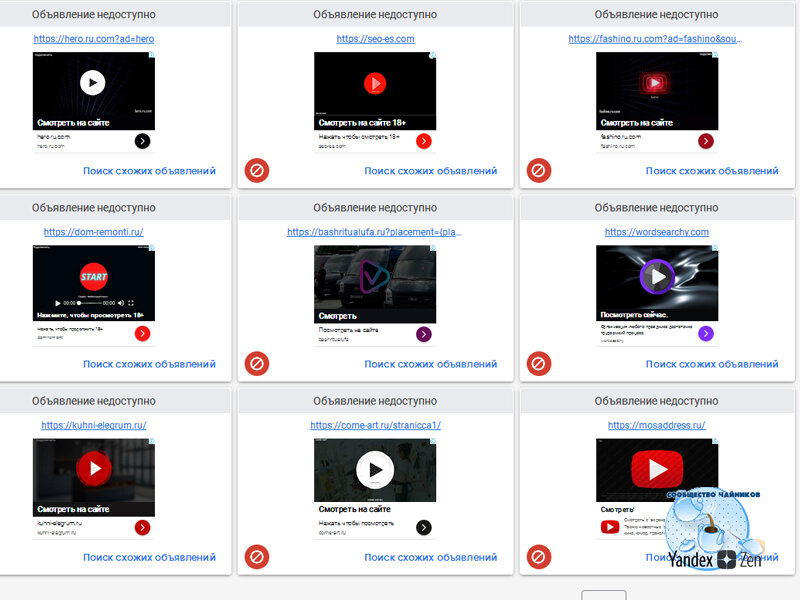Image resolution: width=800 pixels, height=600 pixels.
Task: Click the violet arrow in wordsearchy ad
Action: (x=706, y=334)
